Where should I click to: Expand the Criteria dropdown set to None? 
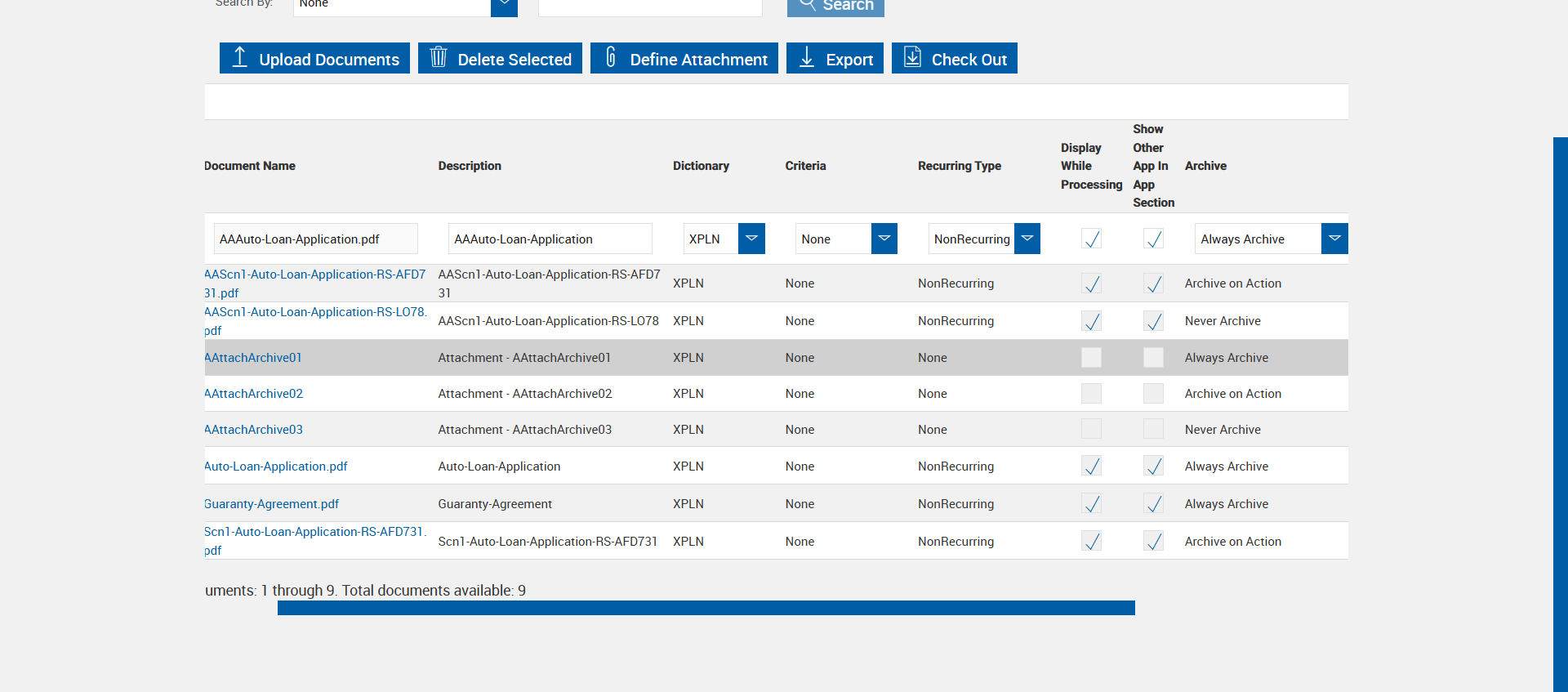(847, 239)
